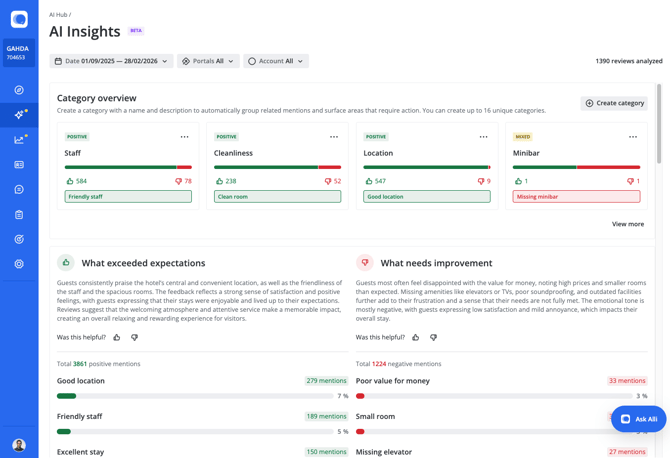Open the settings gear in sidebar
Image resolution: width=670 pixels, height=458 pixels.
[19, 264]
